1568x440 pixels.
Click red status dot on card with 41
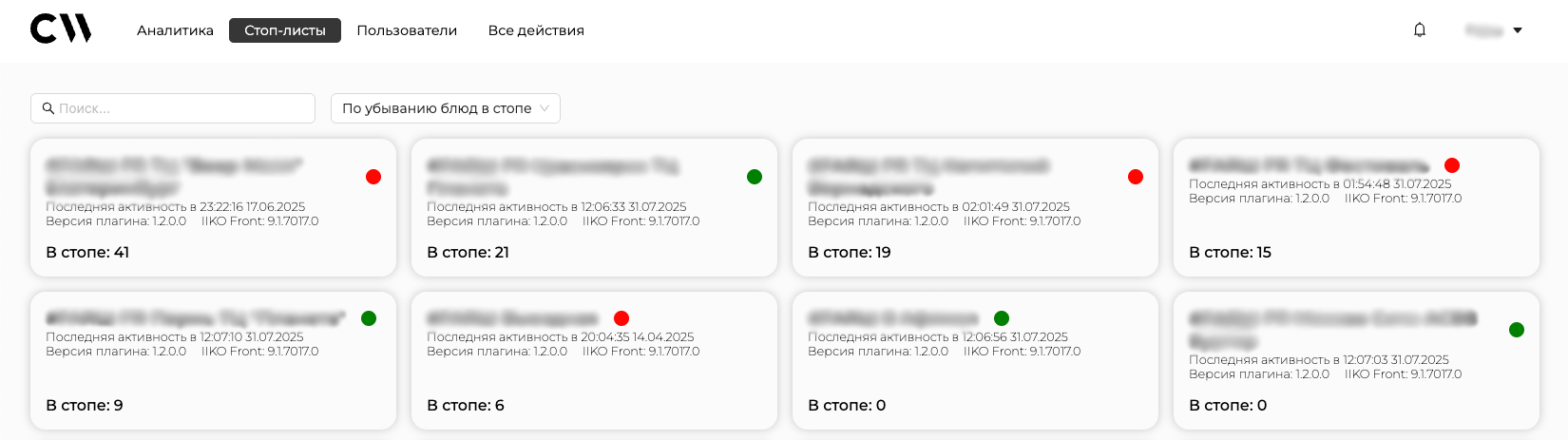pyautogui.click(x=373, y=177)
